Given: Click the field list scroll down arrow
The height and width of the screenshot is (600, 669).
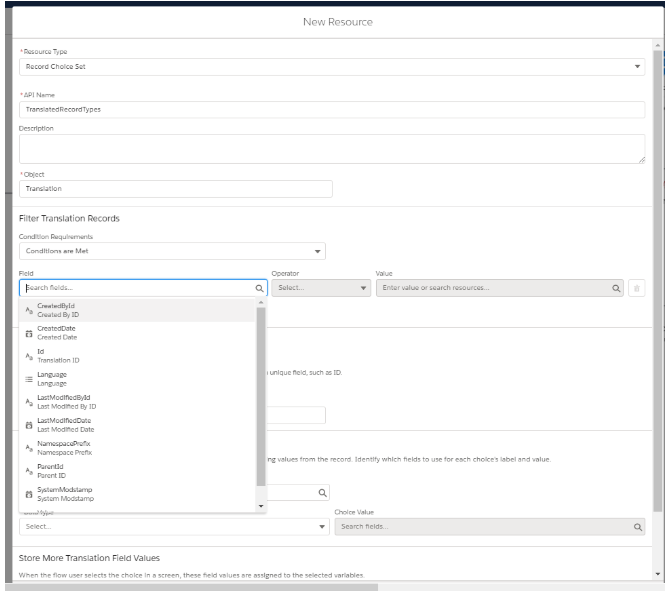Looking at the screenshot, I should 262,506.
